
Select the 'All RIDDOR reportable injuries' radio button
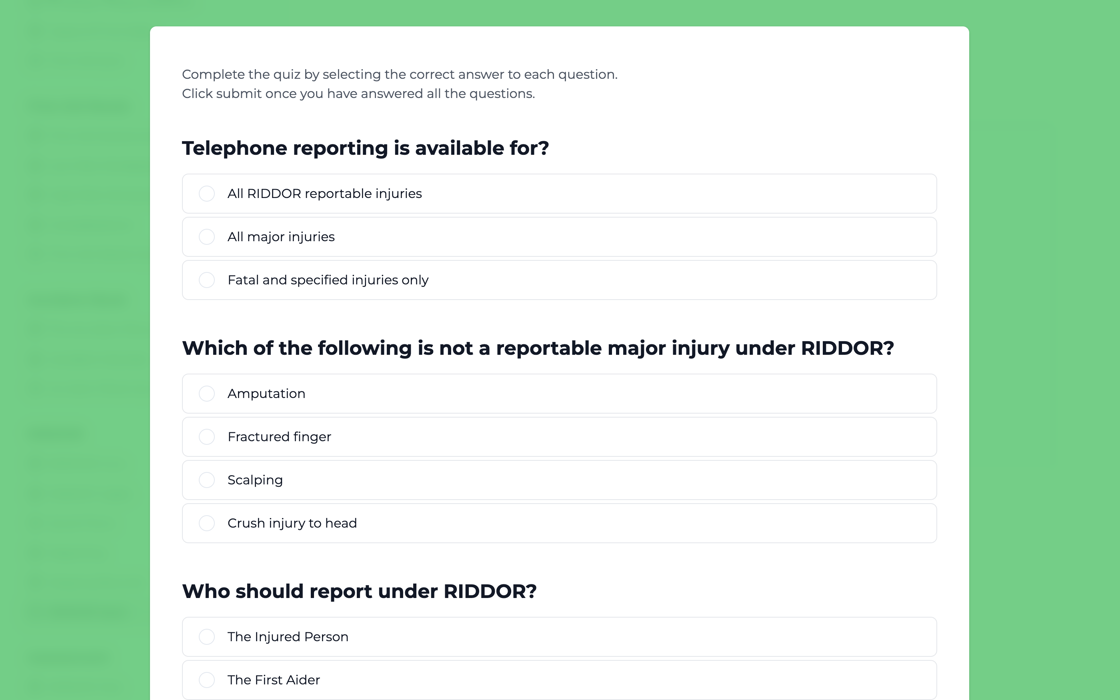pyautogui.click(x=206, y=193)
